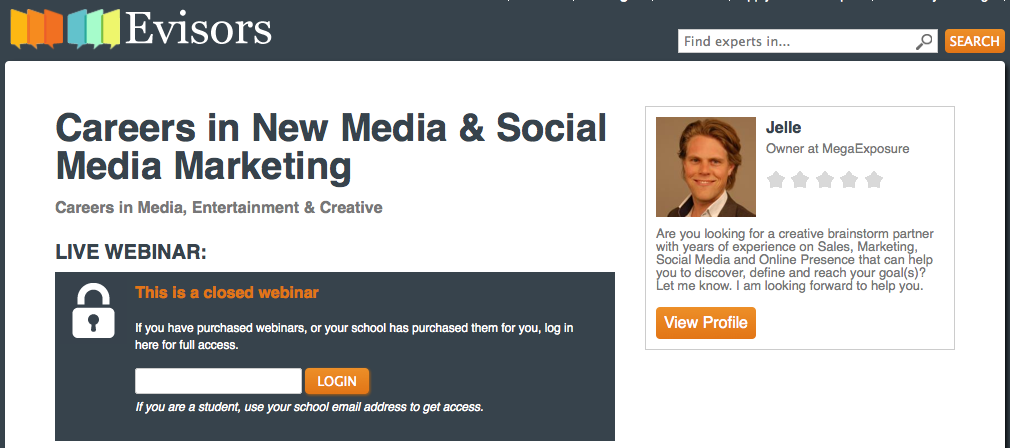
Task: Click the school email input field
Action: pos(218,381)
